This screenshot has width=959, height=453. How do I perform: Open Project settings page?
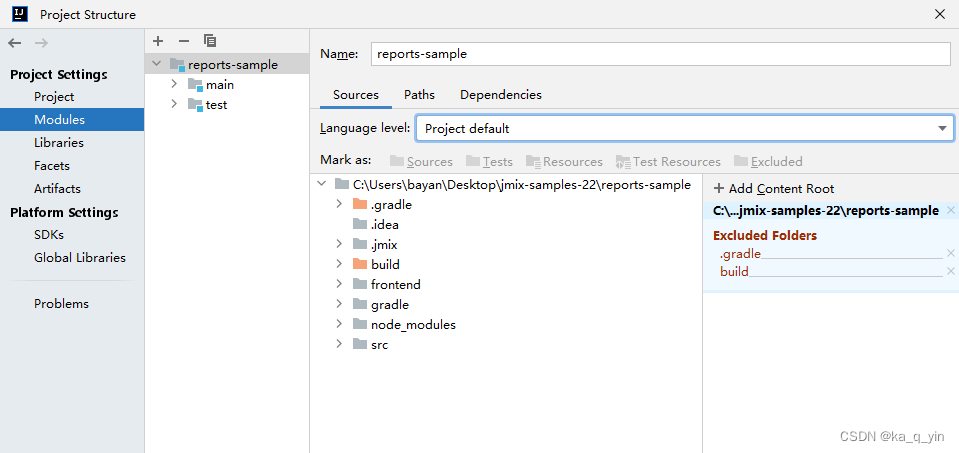coord(54,97)
